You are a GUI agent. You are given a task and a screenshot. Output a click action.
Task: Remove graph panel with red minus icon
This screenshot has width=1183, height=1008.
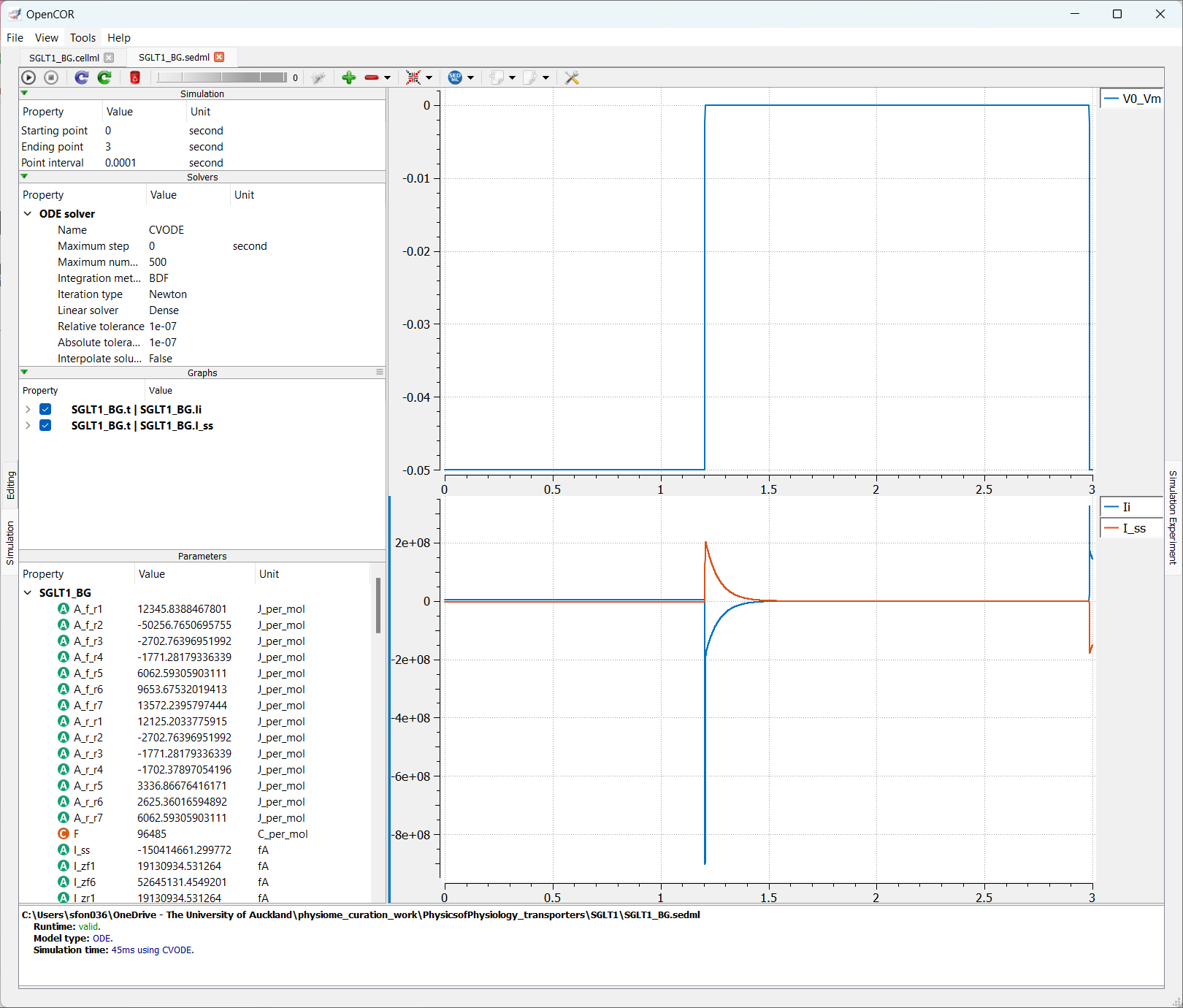click(372, 77)
